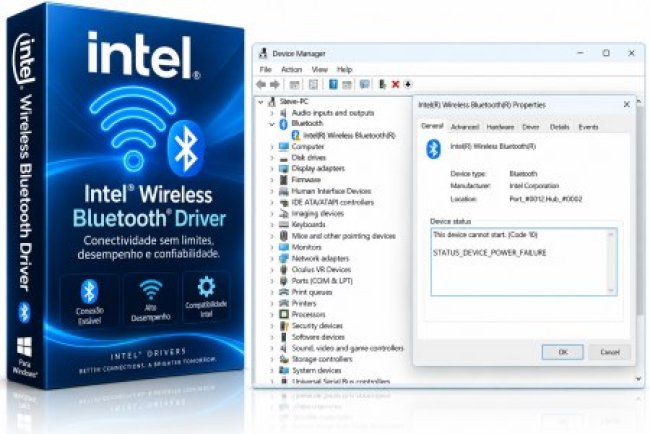
Task: Switch to the Advanced tab
Action: pos(465,127)
